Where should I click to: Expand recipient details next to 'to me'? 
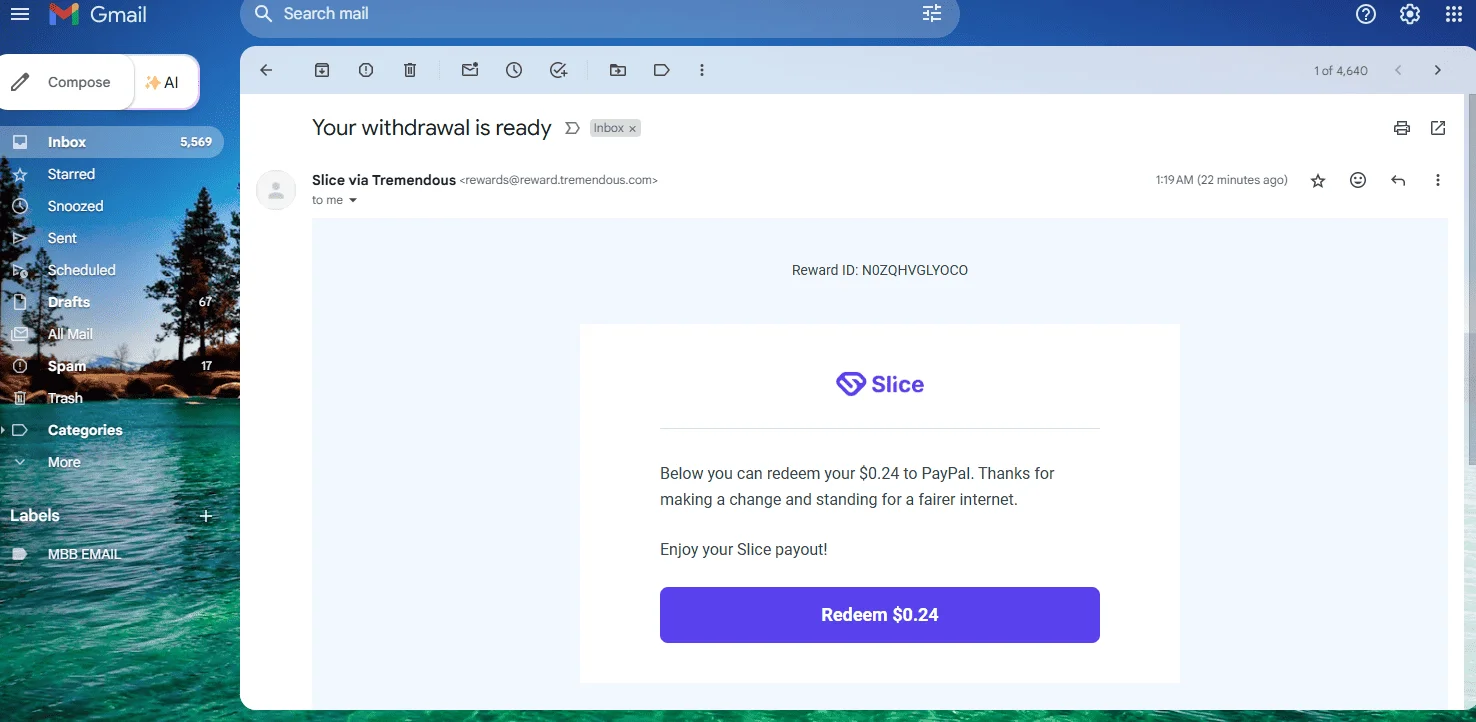click(x=353, y=200)
